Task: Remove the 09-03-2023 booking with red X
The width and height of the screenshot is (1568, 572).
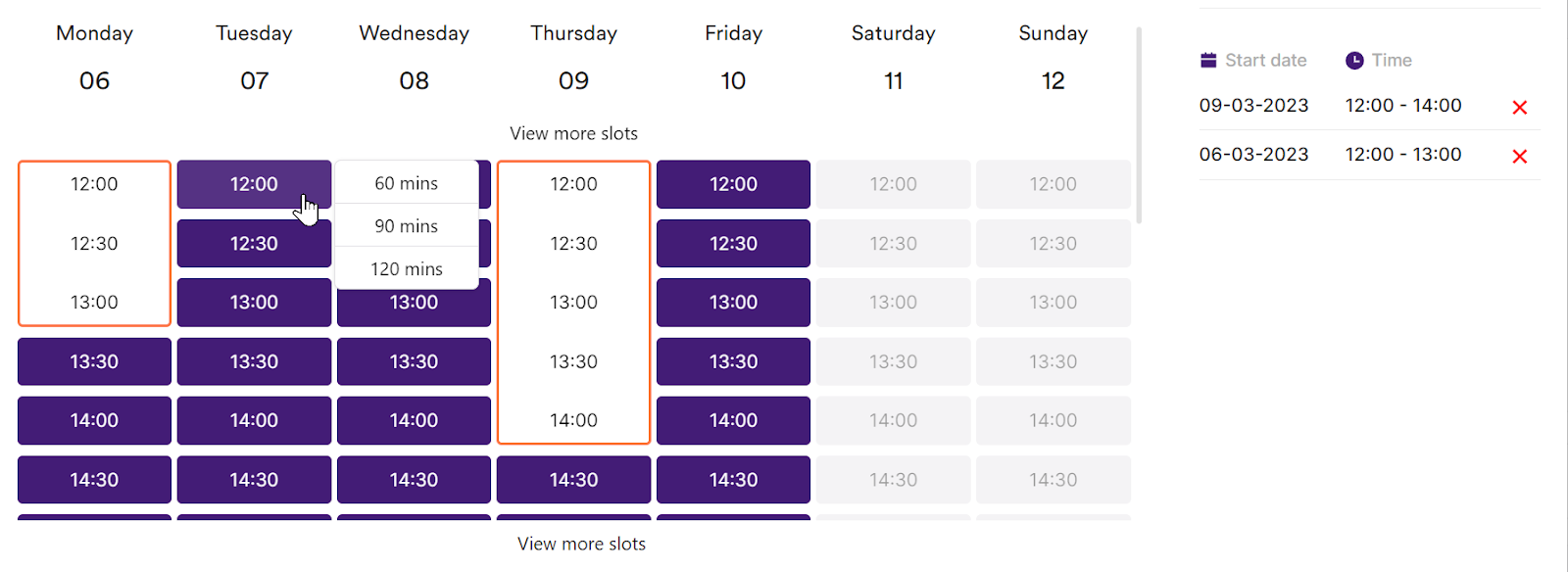Action: [1519, 108]
